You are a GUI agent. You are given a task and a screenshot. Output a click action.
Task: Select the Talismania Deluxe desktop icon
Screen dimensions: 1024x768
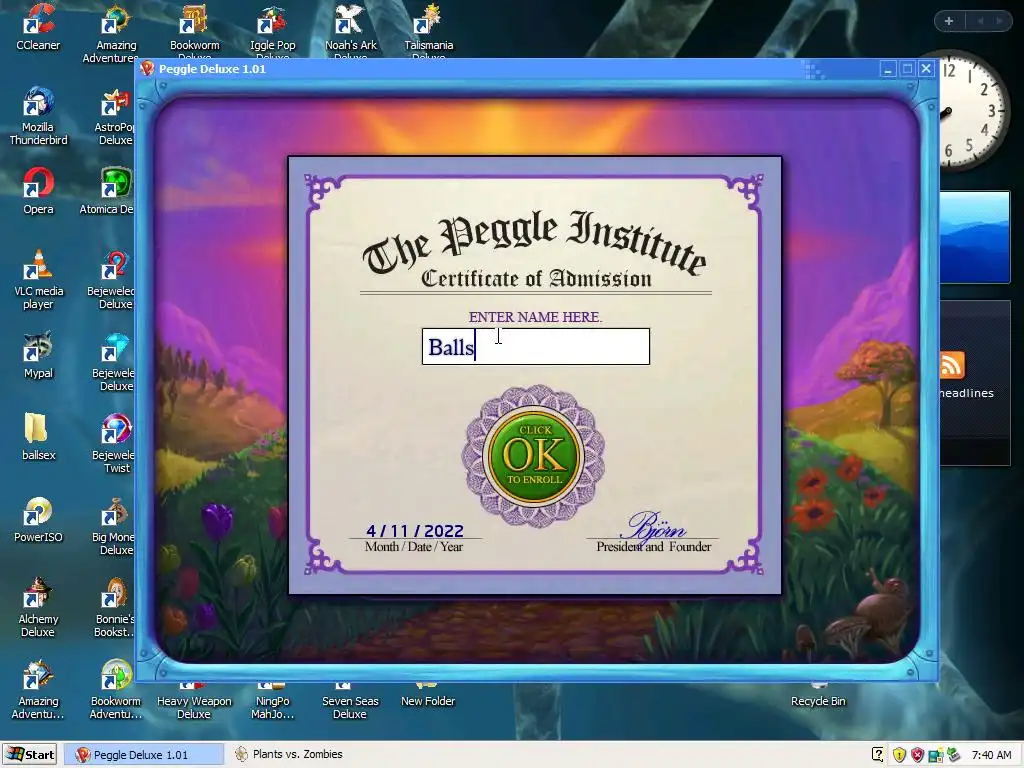click(428, 31)
